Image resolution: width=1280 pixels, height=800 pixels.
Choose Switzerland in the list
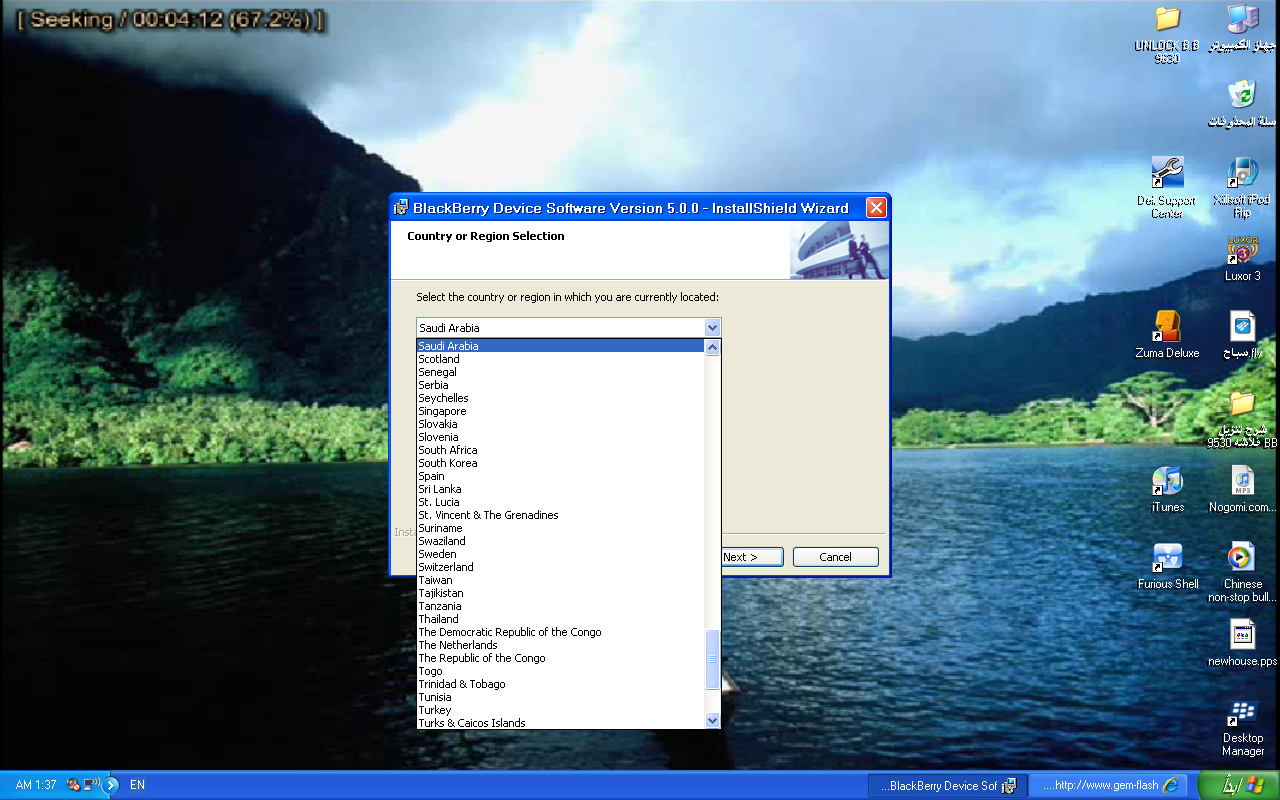[x=561, y=567]
